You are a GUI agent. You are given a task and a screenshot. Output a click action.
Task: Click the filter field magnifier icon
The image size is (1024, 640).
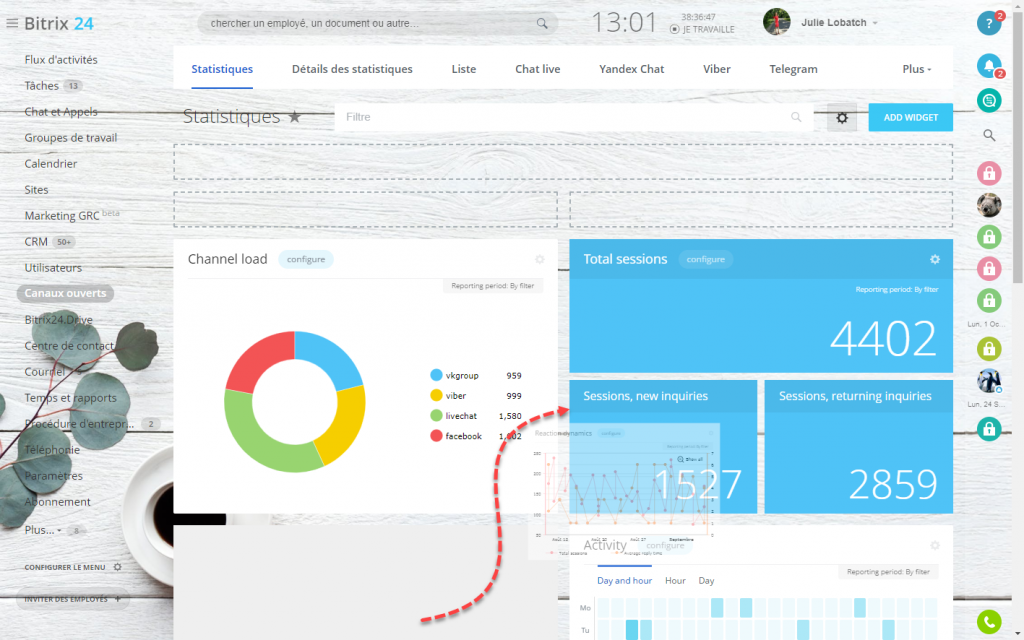coord(796,117)
